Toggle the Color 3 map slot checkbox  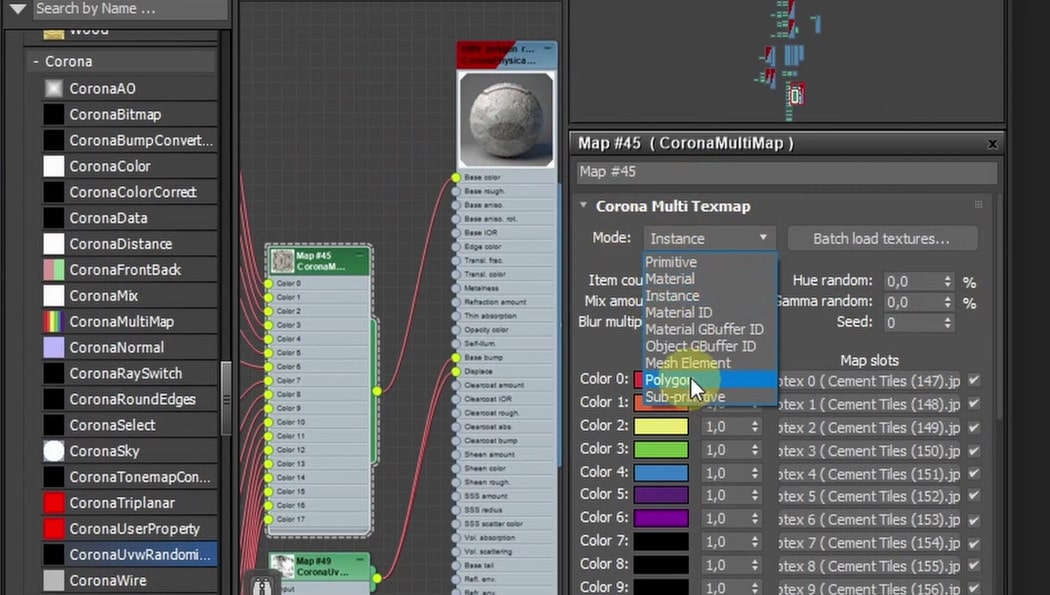pyautogui.click(x=974, y=450)
